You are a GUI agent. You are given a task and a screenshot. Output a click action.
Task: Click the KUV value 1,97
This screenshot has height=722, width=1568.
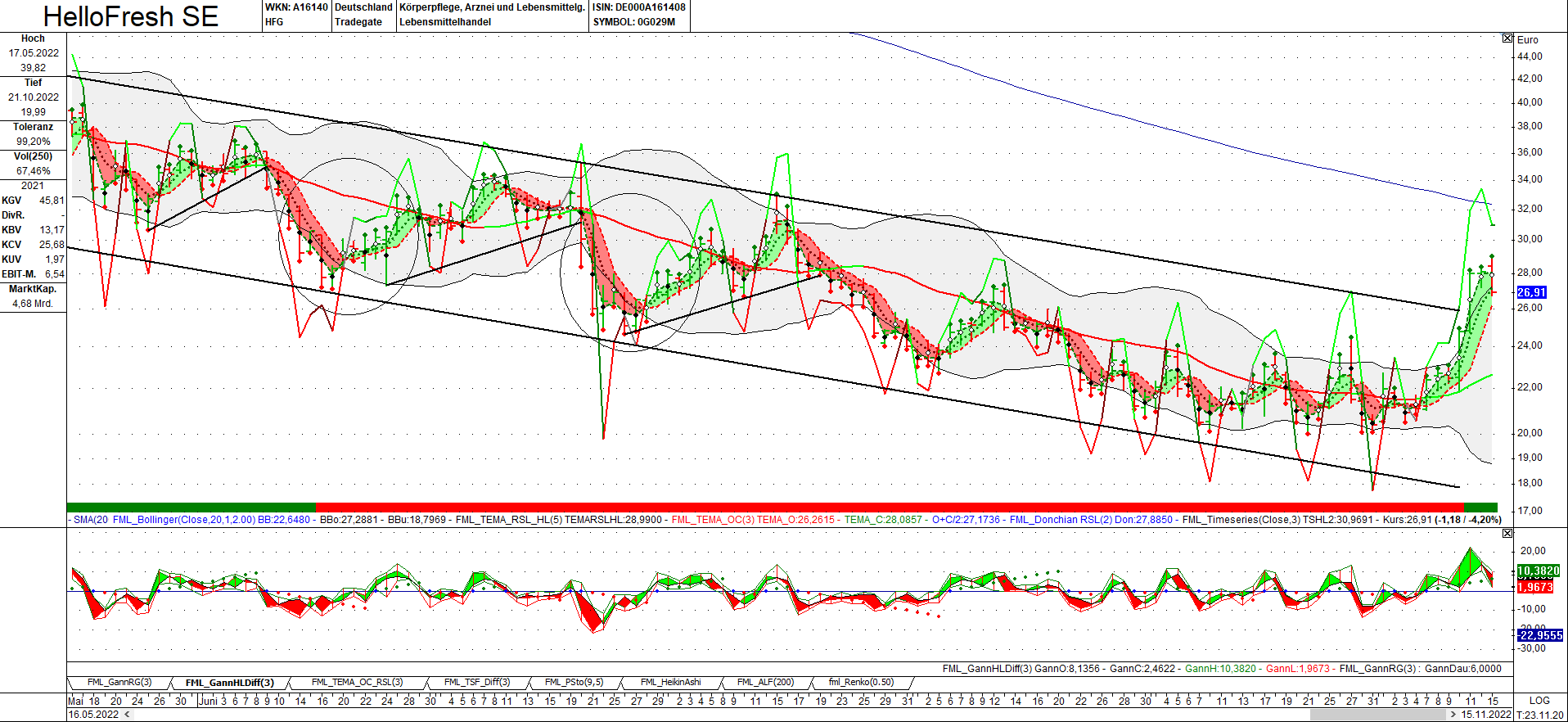54,259
